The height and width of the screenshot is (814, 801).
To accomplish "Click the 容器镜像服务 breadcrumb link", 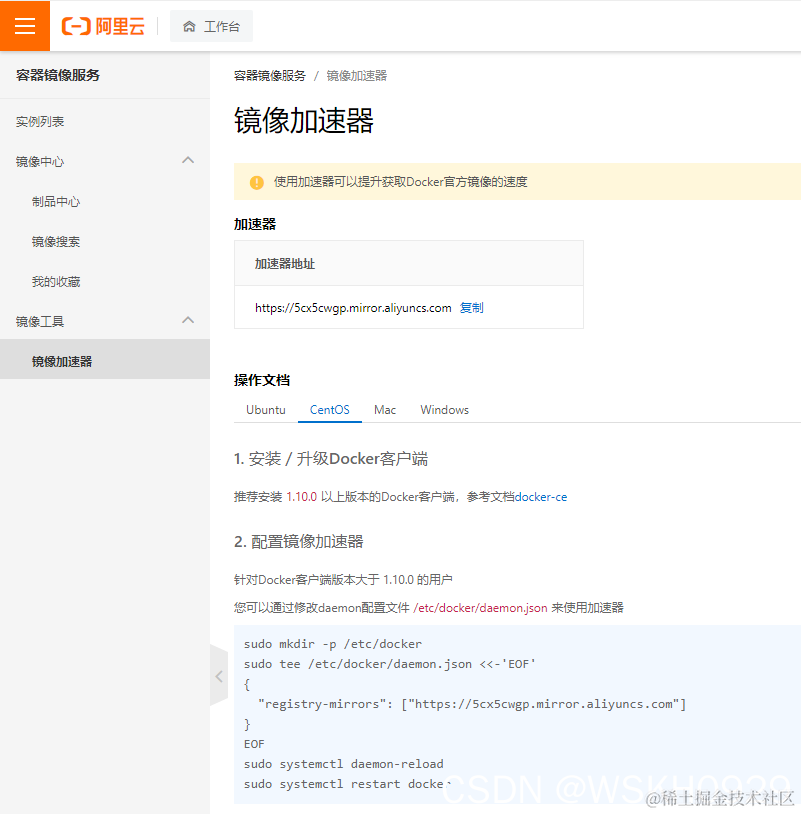I will [269, 76].
